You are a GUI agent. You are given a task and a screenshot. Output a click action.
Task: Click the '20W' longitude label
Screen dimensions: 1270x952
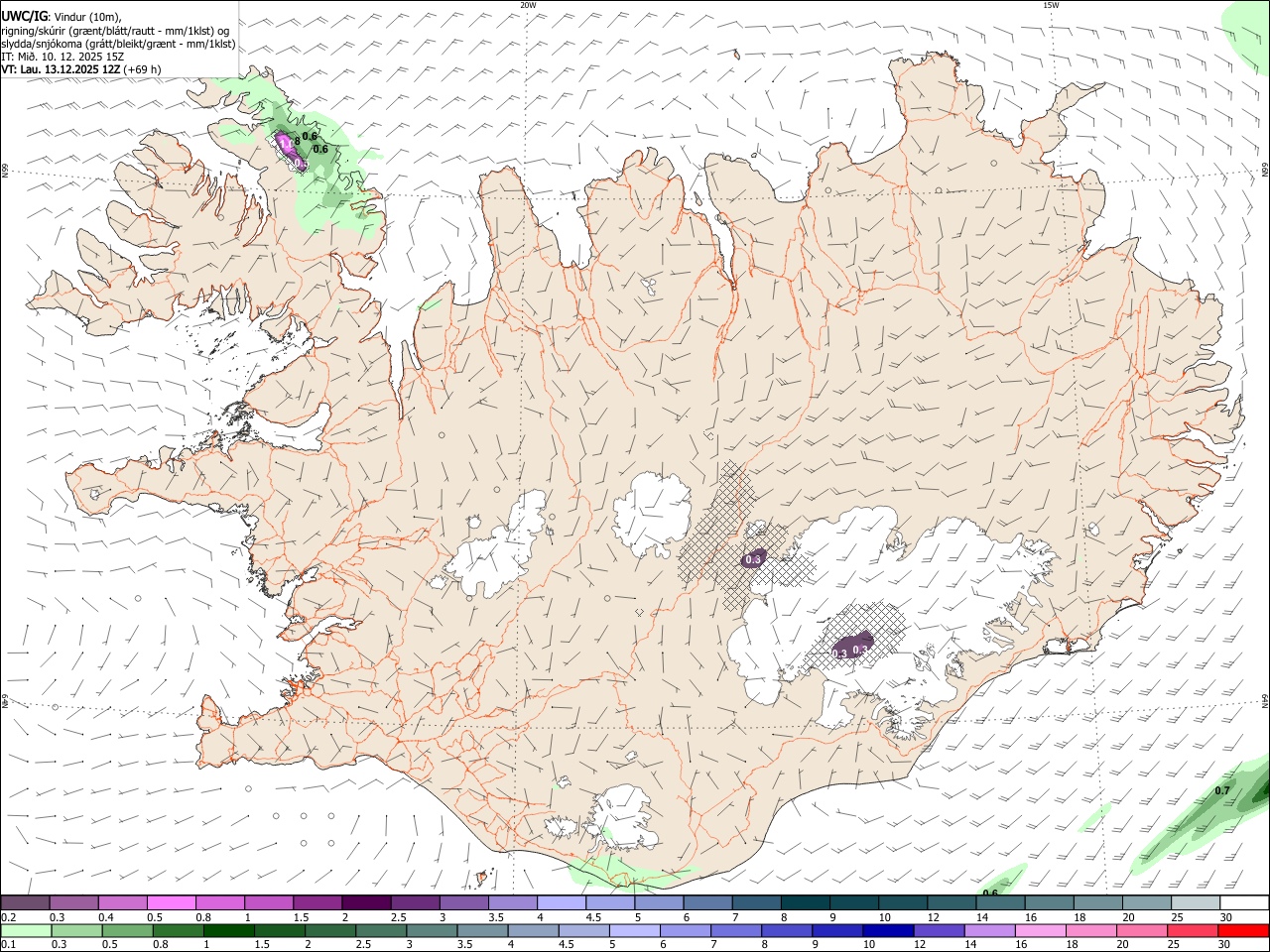(528, 5)
